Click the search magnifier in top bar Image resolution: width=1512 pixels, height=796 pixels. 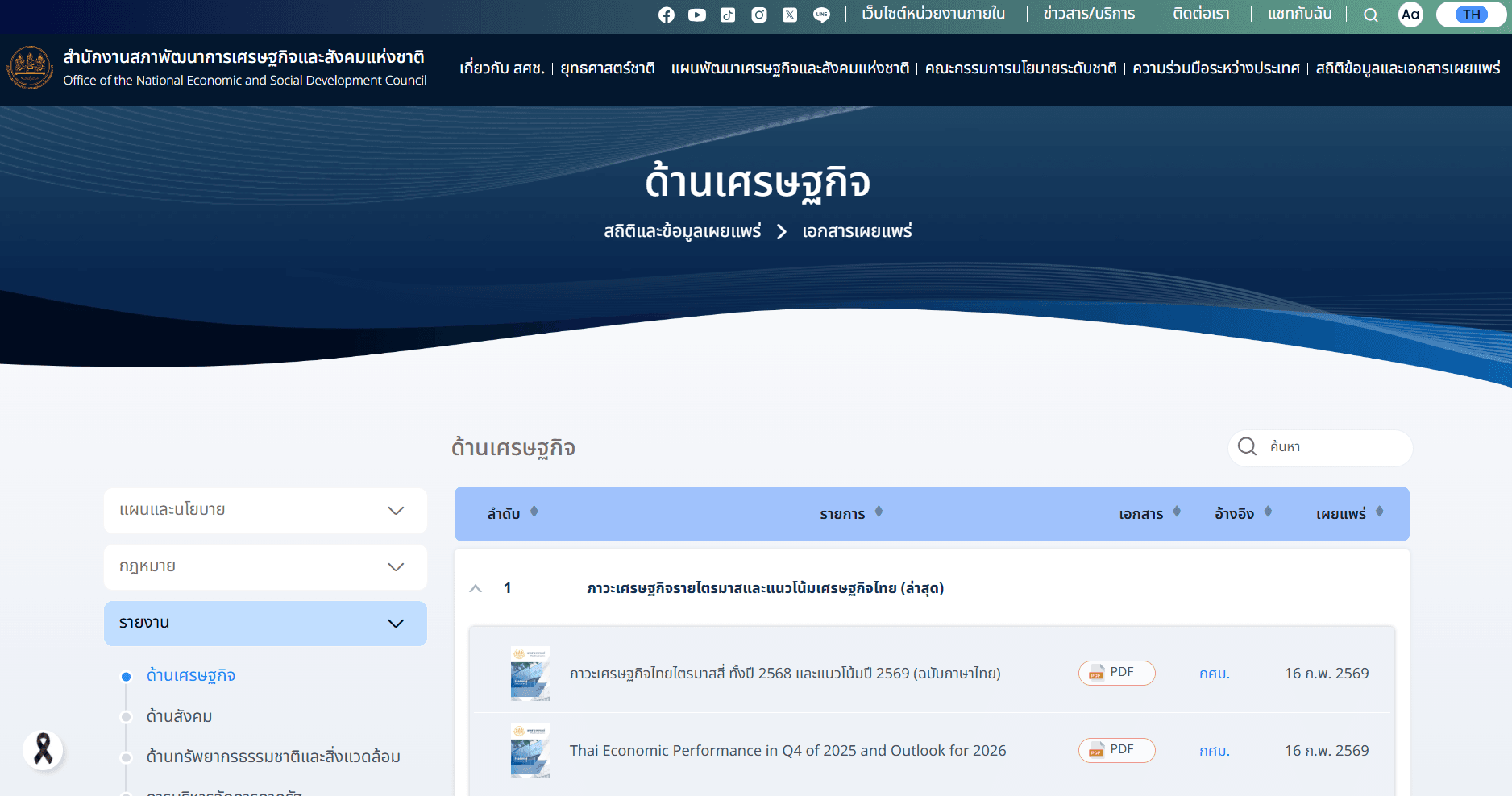pyautogui.click(x=1370, y=15)
